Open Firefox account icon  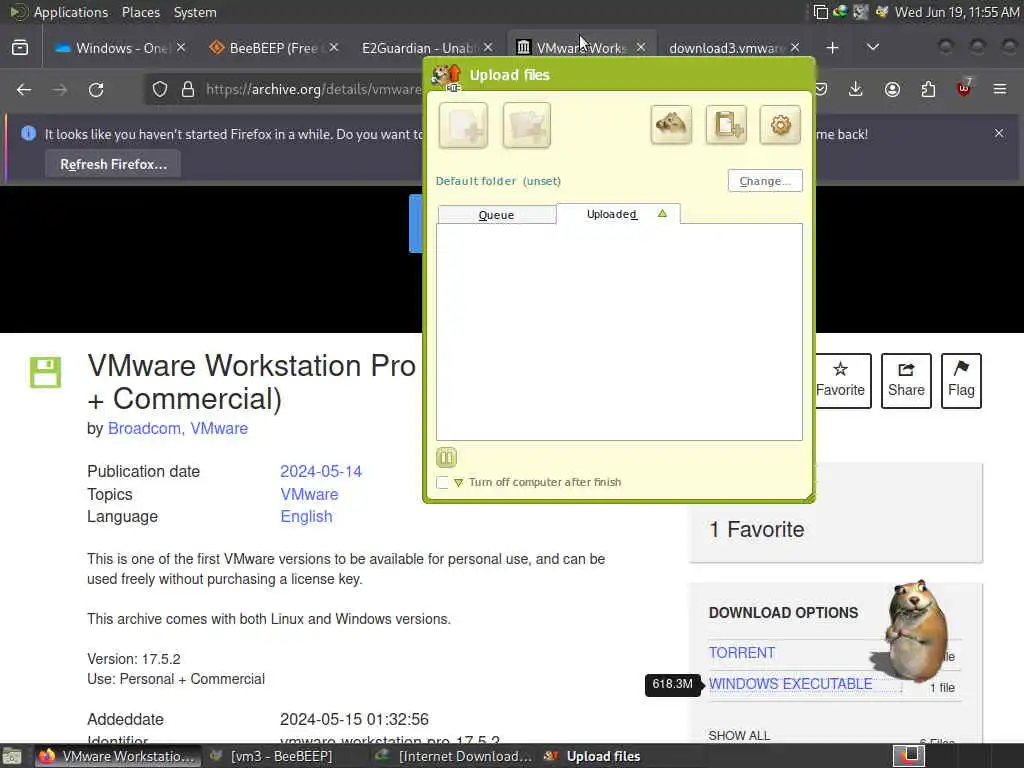892,89
